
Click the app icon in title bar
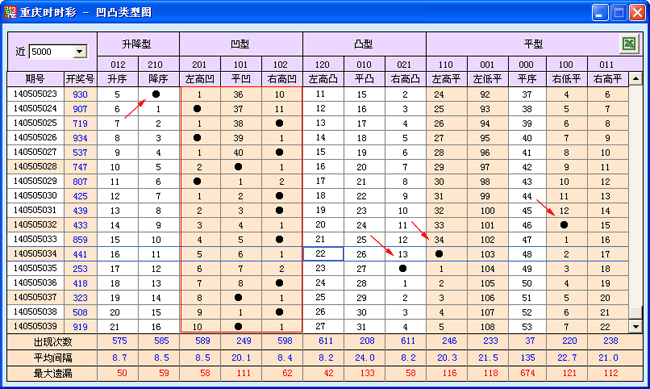[10, 12]
